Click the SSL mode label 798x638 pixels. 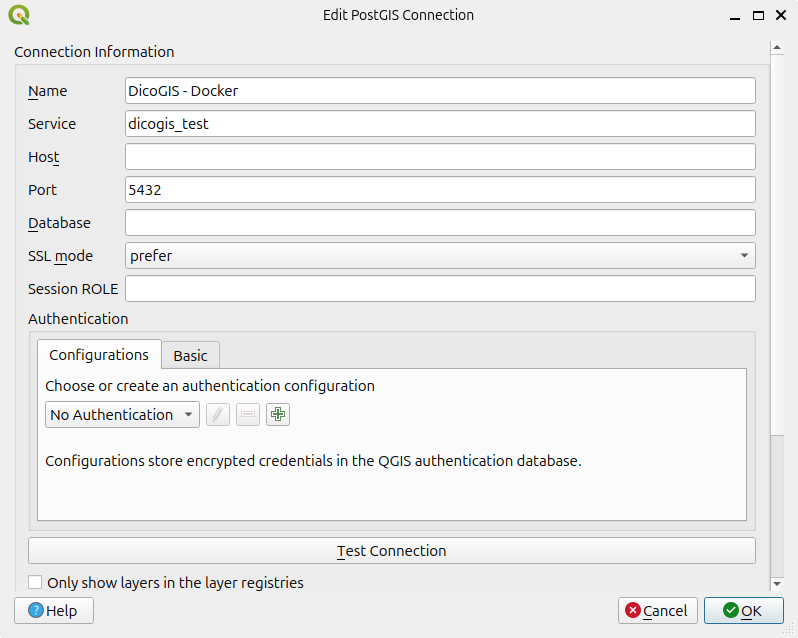tap(61, 256)
